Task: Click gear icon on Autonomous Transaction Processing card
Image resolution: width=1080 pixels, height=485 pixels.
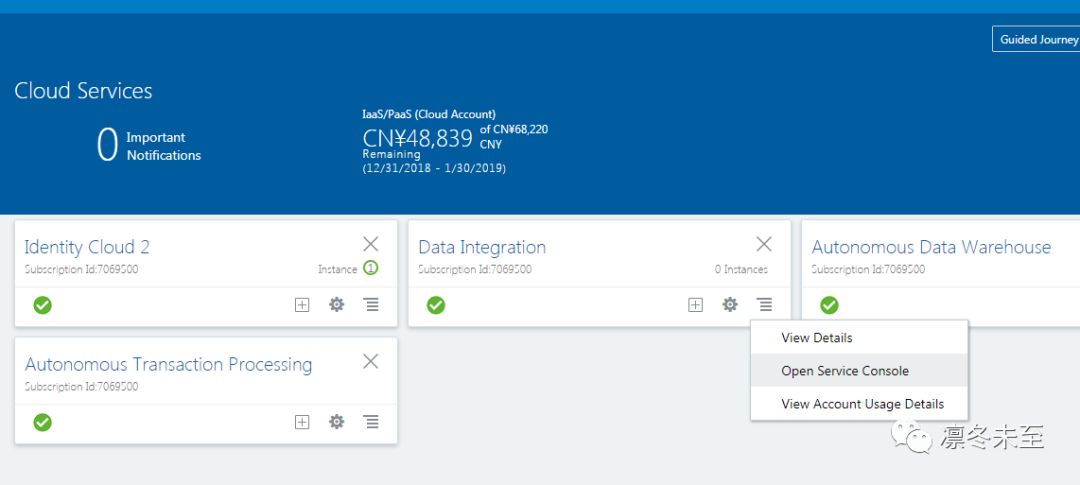Action: coord(337,422)
